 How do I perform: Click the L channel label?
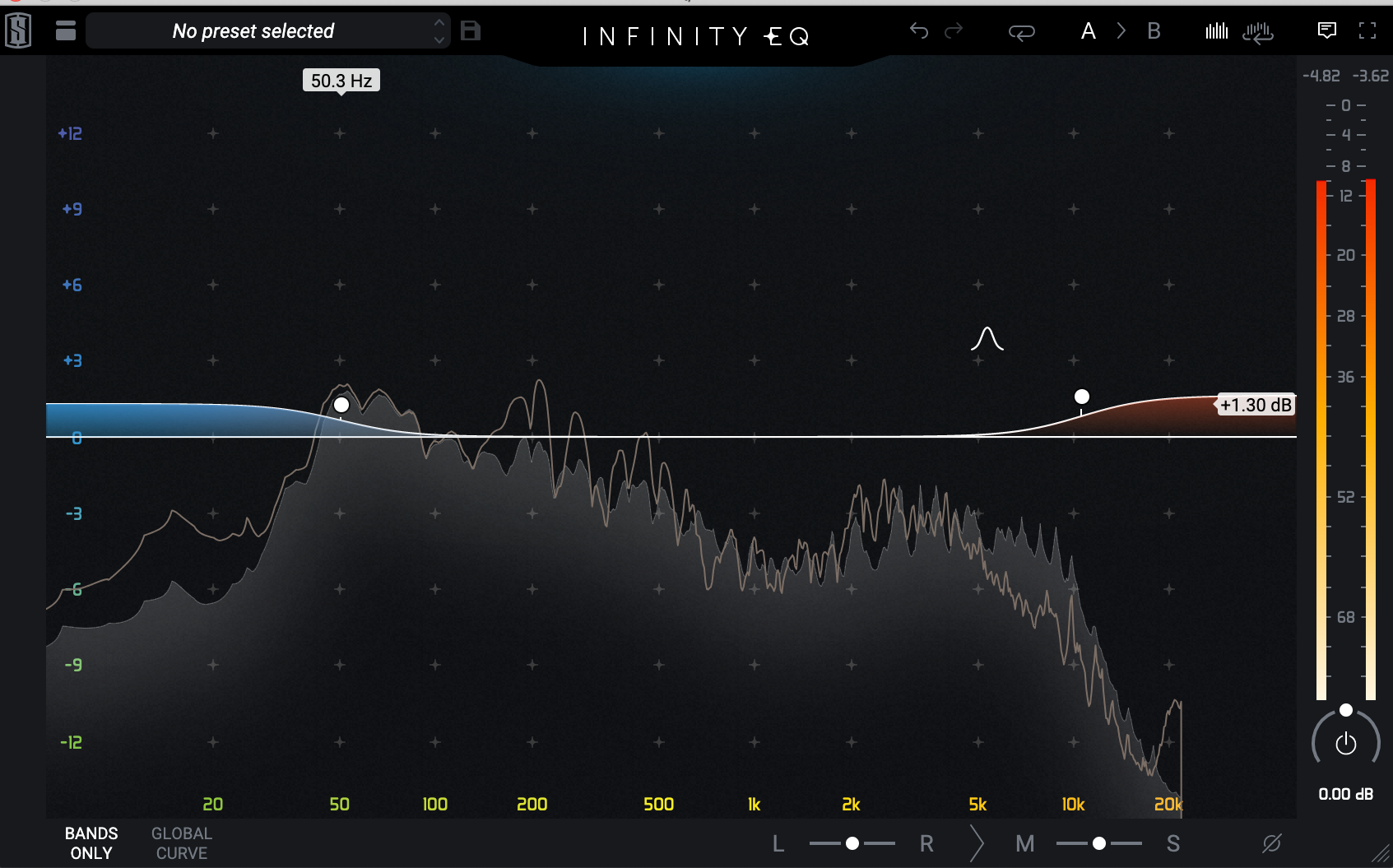tap(778, 843)
